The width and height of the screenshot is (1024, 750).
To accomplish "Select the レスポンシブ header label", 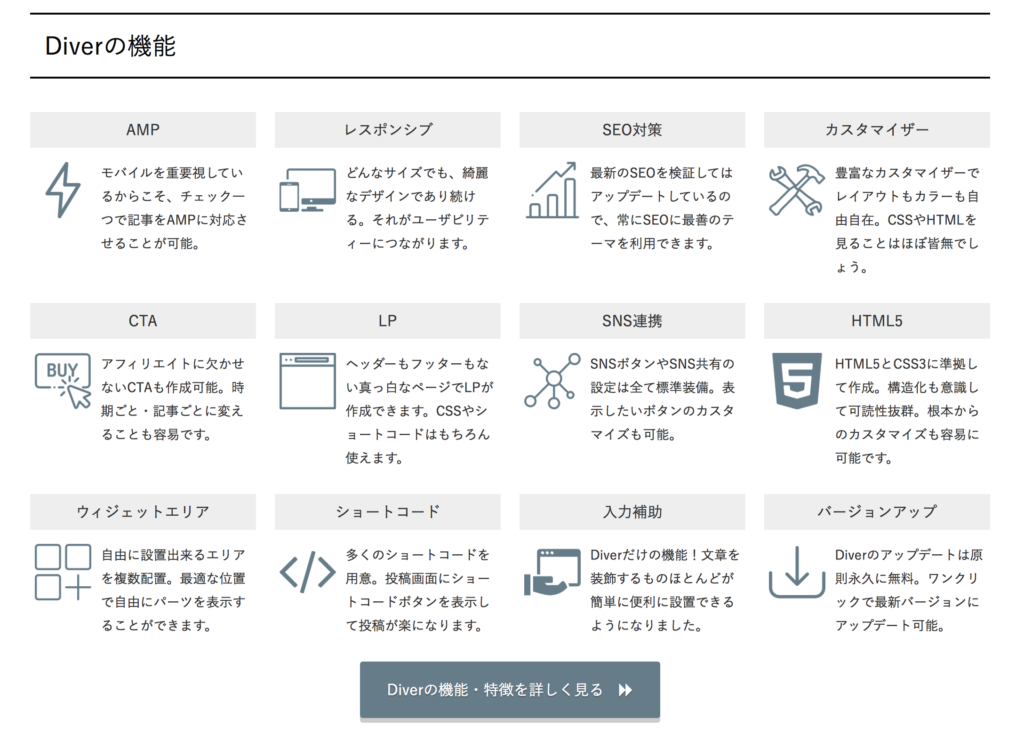I will pos(388,129).
